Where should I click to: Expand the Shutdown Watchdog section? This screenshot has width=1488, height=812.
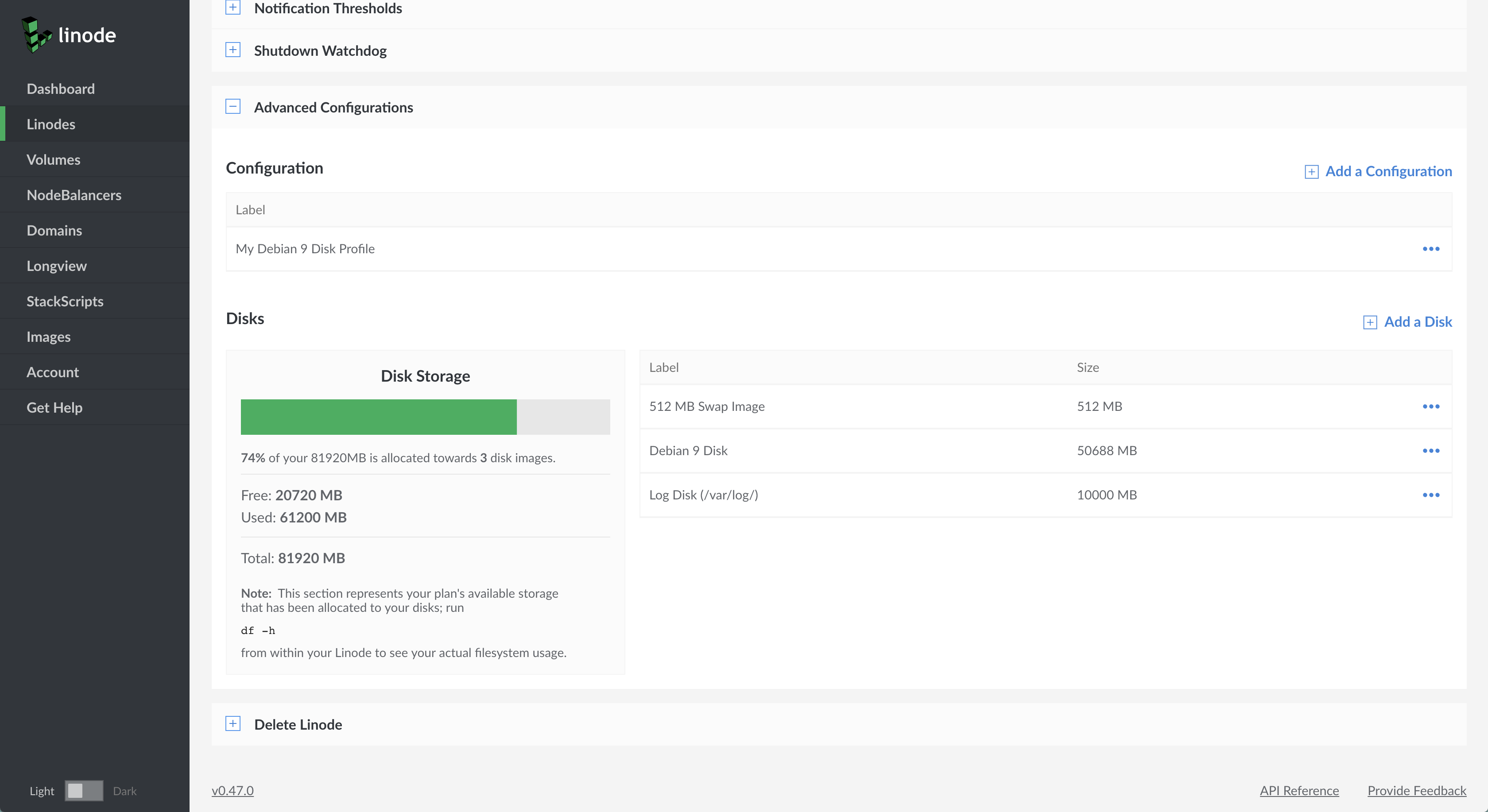[x=233, y=50]
